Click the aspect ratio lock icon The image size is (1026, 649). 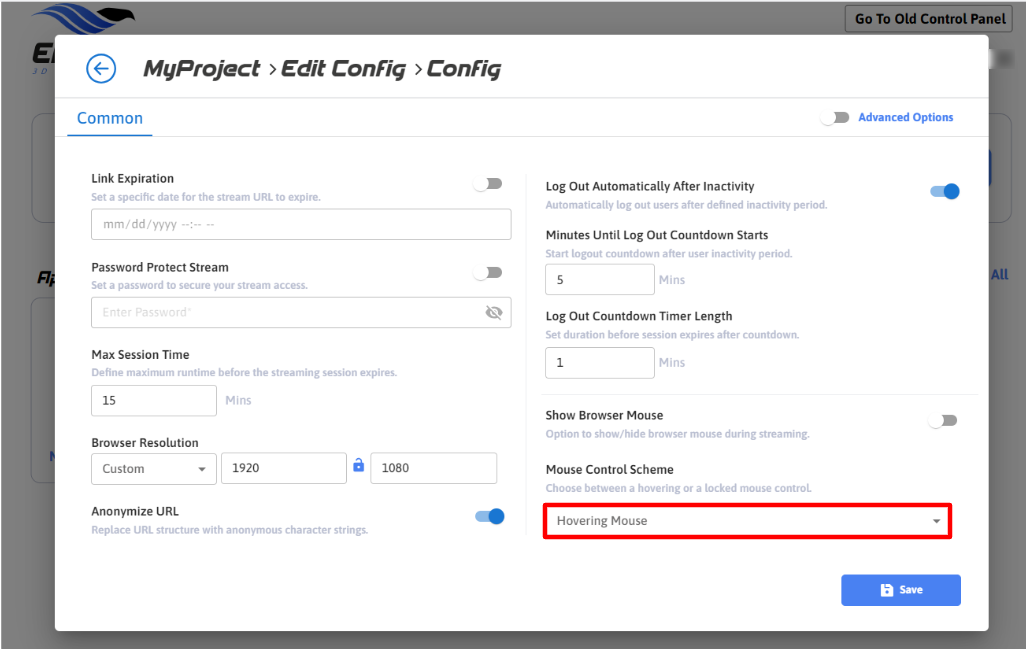click(x=358, y=465)
